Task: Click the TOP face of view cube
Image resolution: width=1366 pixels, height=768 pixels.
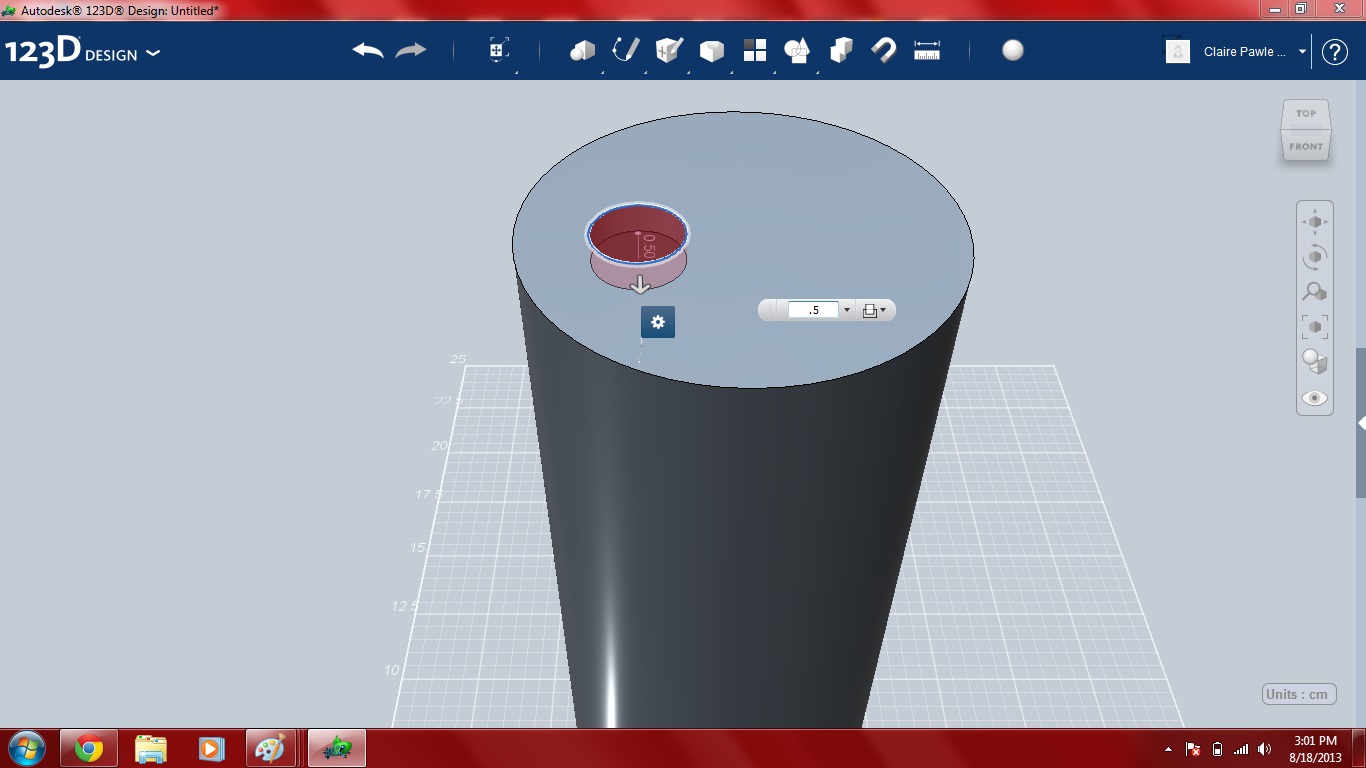Action: pyautogui.click(x=1306, y=113)
